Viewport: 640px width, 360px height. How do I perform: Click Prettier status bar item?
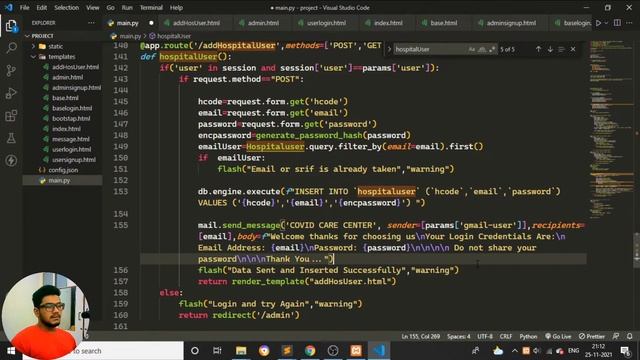(592, 336)
